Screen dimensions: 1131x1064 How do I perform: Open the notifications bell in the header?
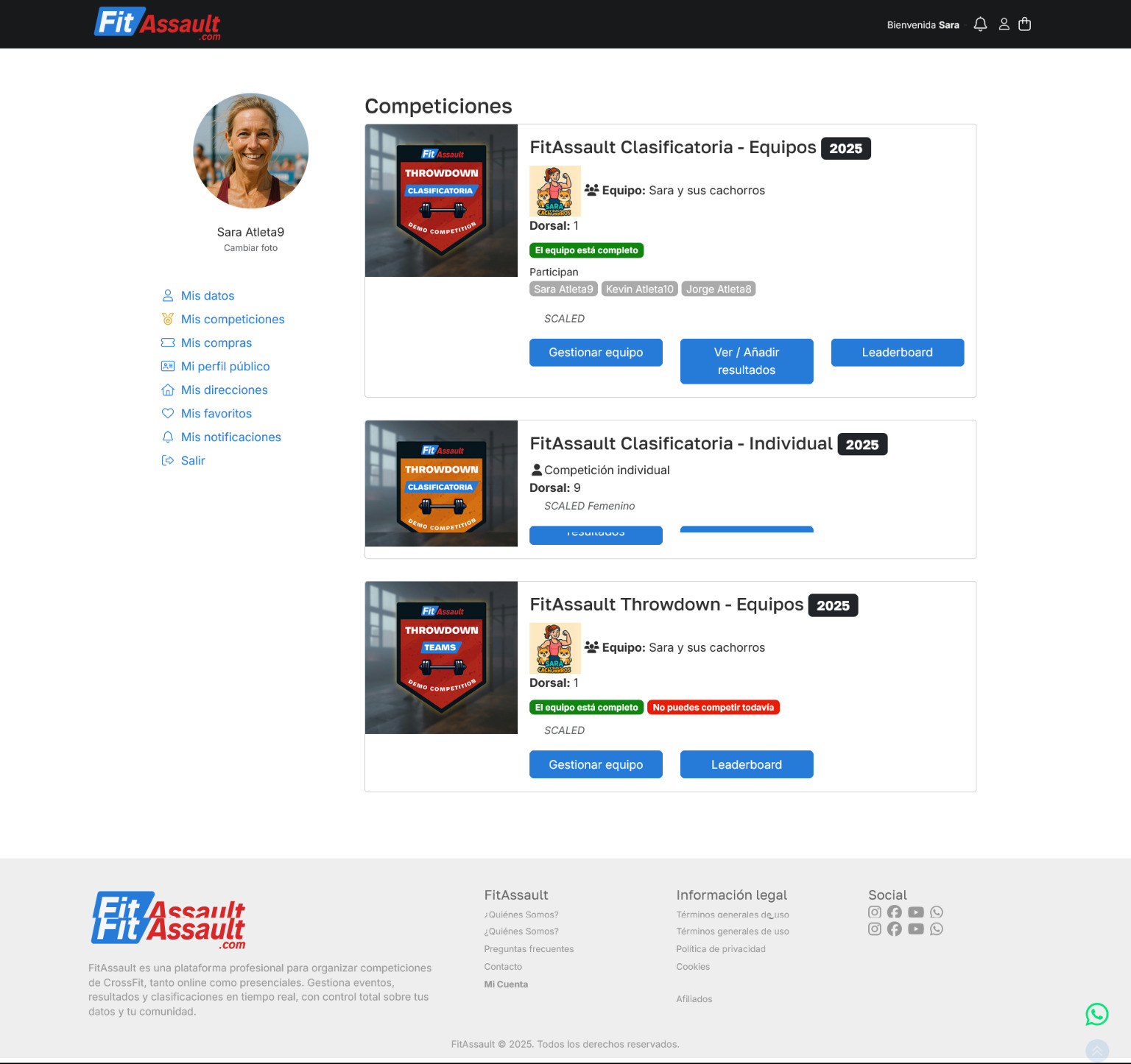tap(980, 24)
